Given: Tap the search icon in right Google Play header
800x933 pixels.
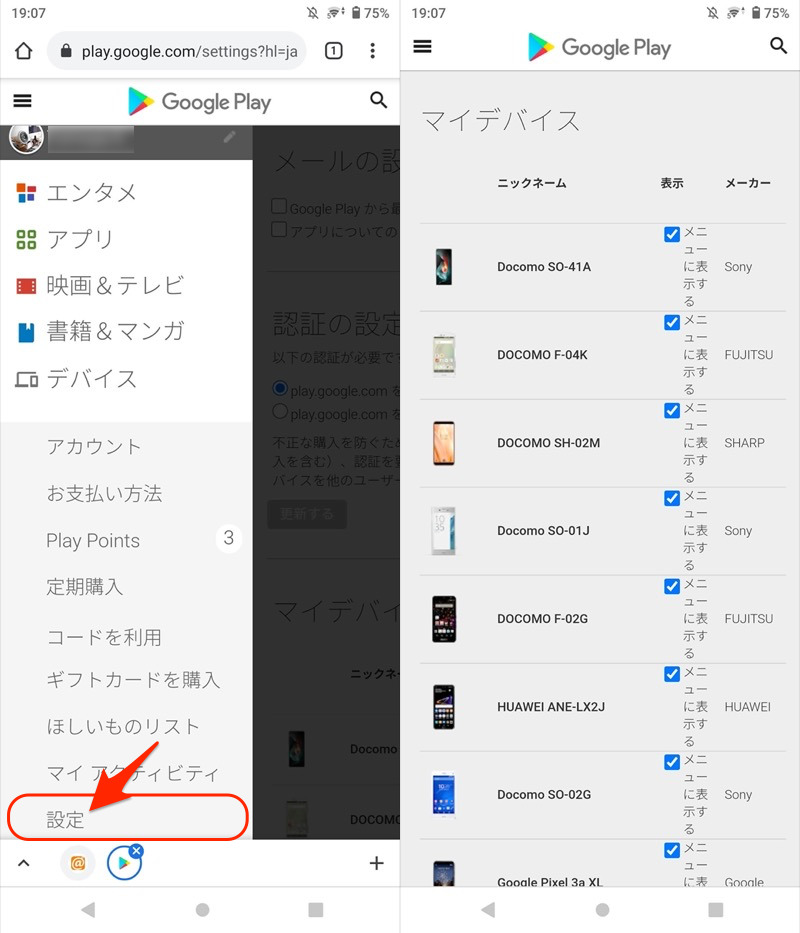Looking at the screenshot, I should click(778, 47).
